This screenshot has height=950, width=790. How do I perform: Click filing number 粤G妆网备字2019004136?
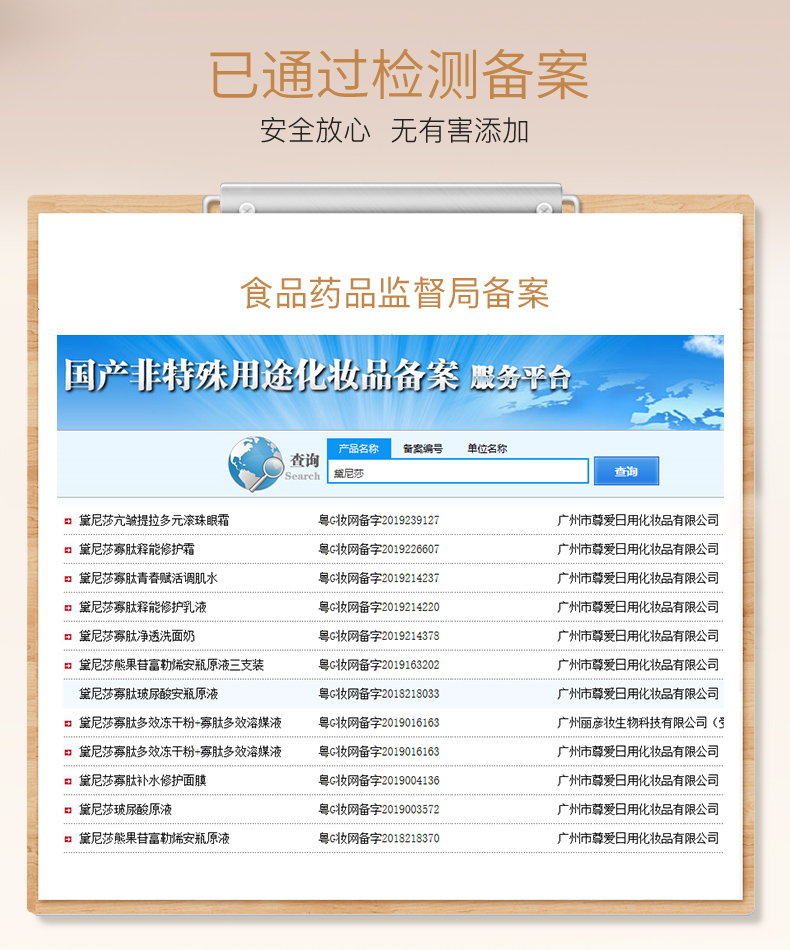tap(379, 781)
